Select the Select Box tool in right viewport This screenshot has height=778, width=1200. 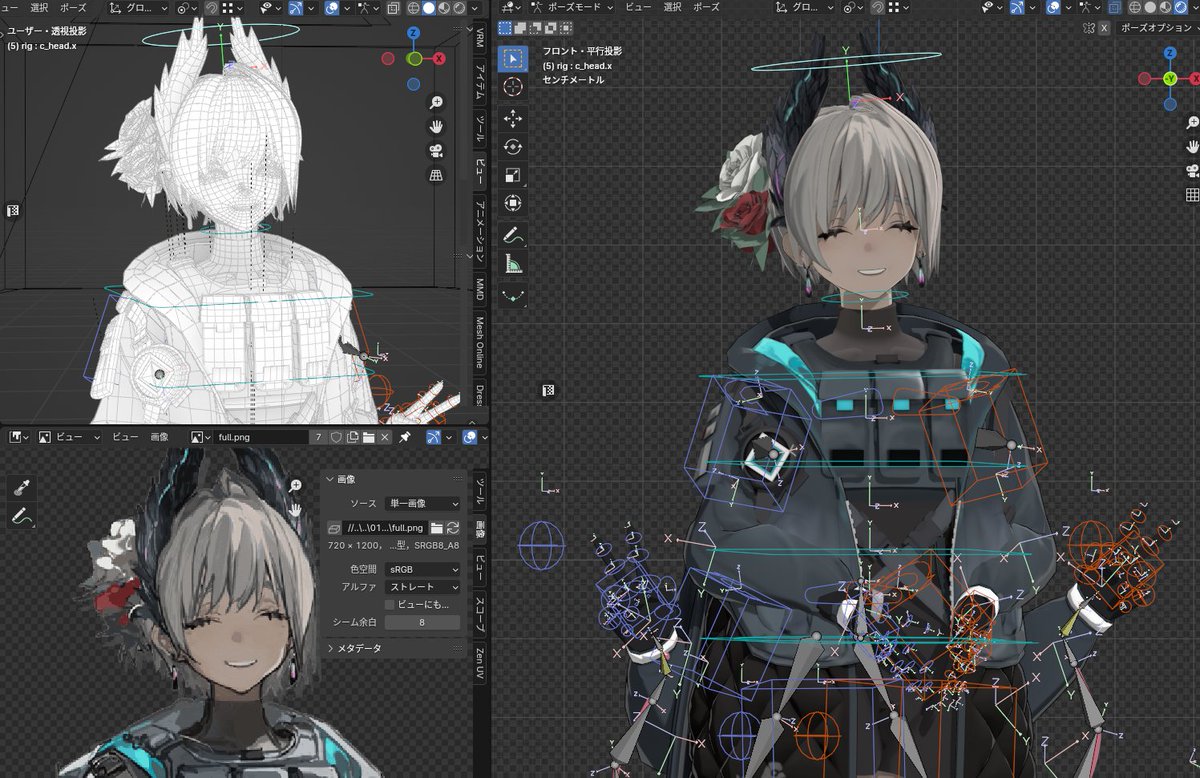point(513,58)
